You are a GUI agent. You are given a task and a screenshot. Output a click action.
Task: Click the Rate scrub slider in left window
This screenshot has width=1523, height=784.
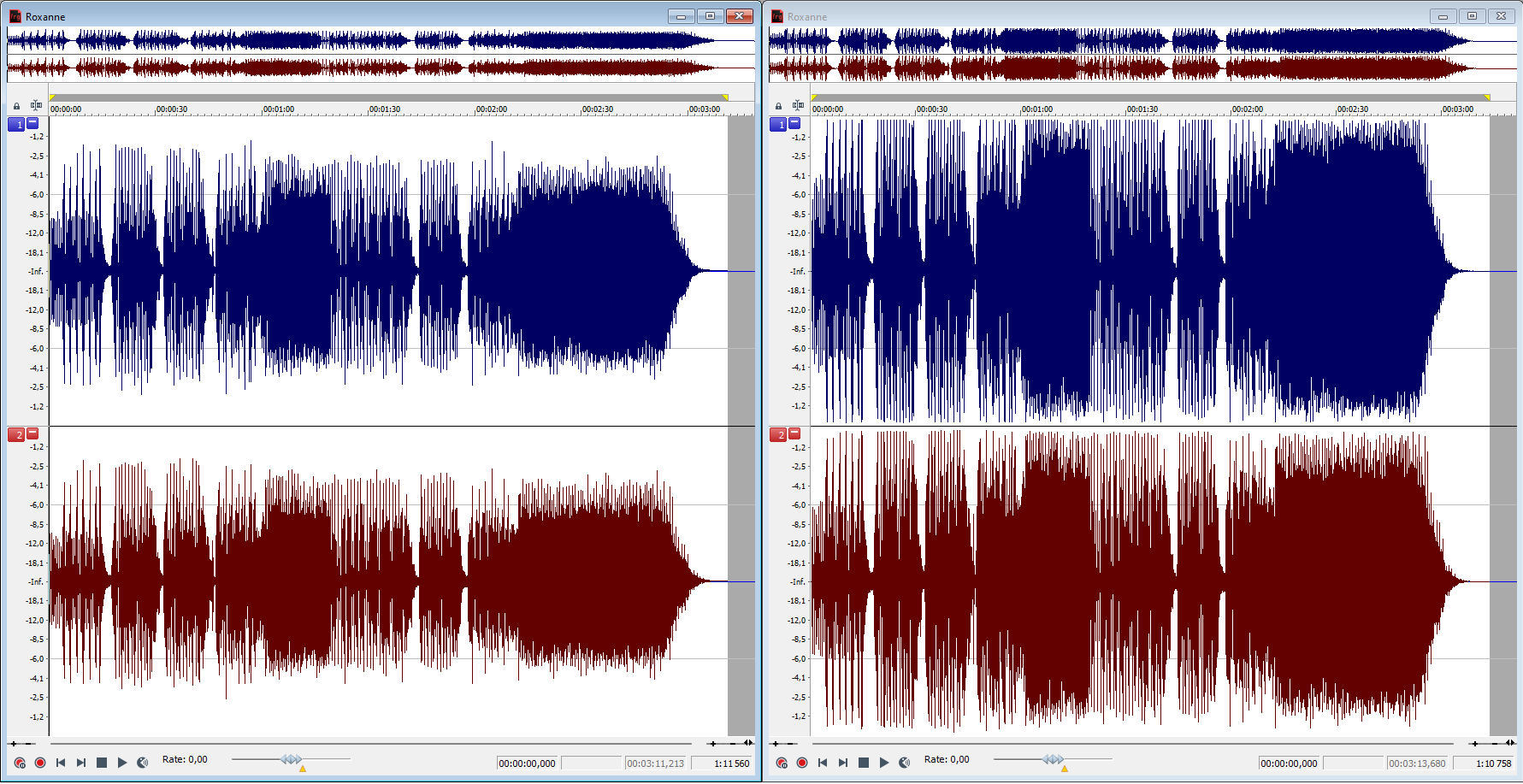pos(291,759)
